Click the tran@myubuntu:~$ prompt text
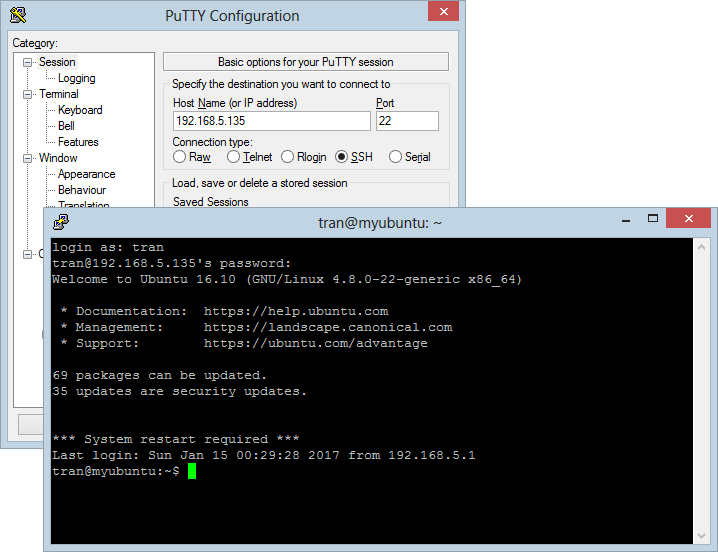 (116, 471)
